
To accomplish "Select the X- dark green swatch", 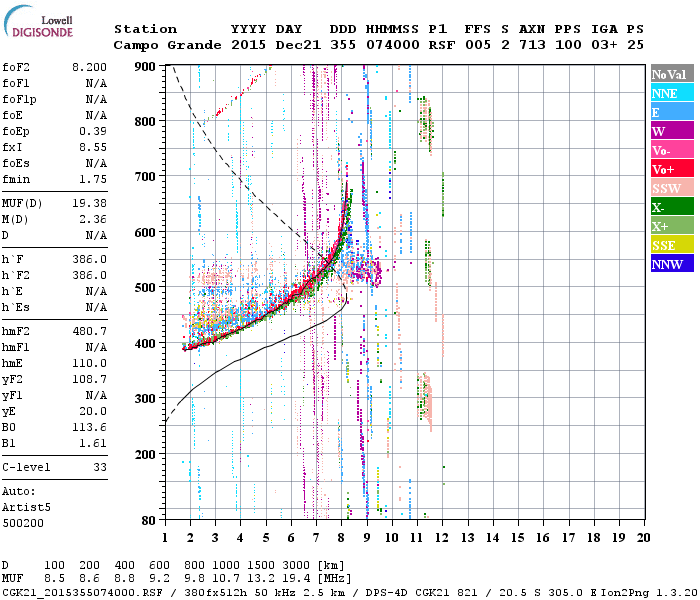I will click(672, 207).
